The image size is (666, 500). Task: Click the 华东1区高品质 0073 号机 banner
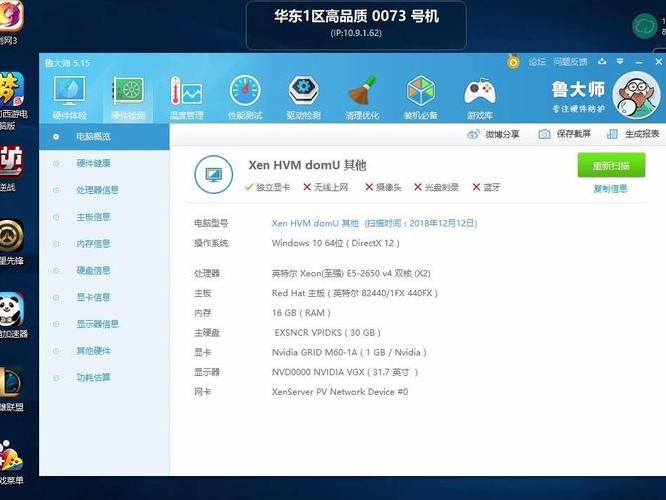click(356, 25)
